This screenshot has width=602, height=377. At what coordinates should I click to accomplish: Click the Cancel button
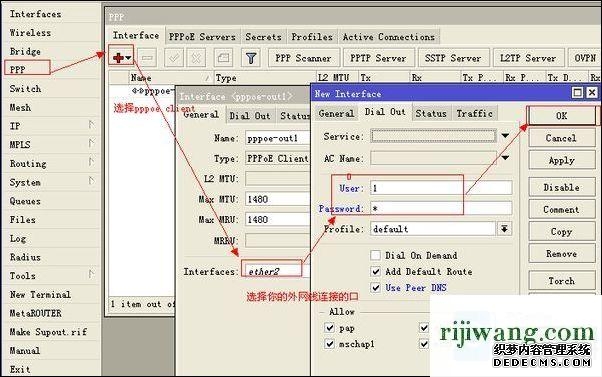pyautogui.click(x=562, y=138)
